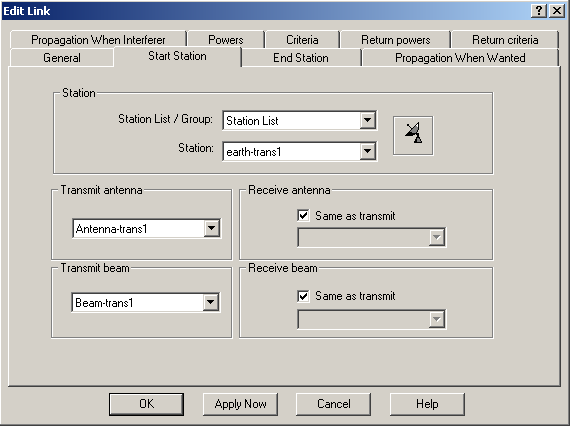This screenshot has height=426, width=570.
Task: Switch to the Return powers tab
Action: pos(396,39)
